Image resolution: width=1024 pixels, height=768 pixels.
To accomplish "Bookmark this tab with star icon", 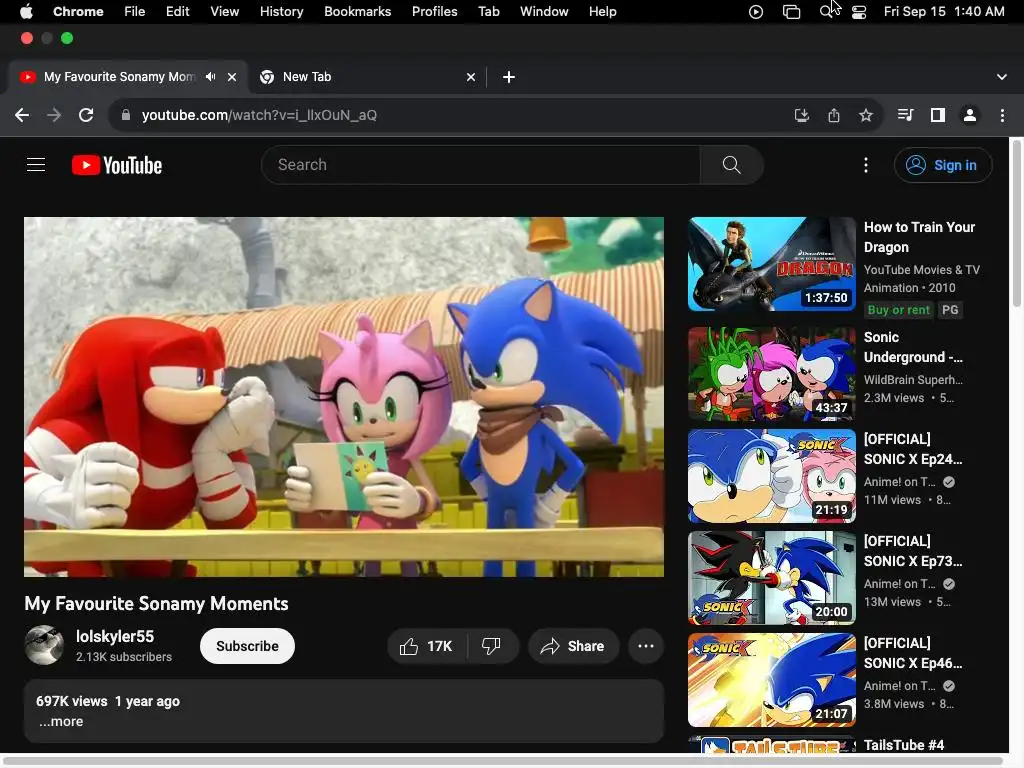I will pos(866,116).
